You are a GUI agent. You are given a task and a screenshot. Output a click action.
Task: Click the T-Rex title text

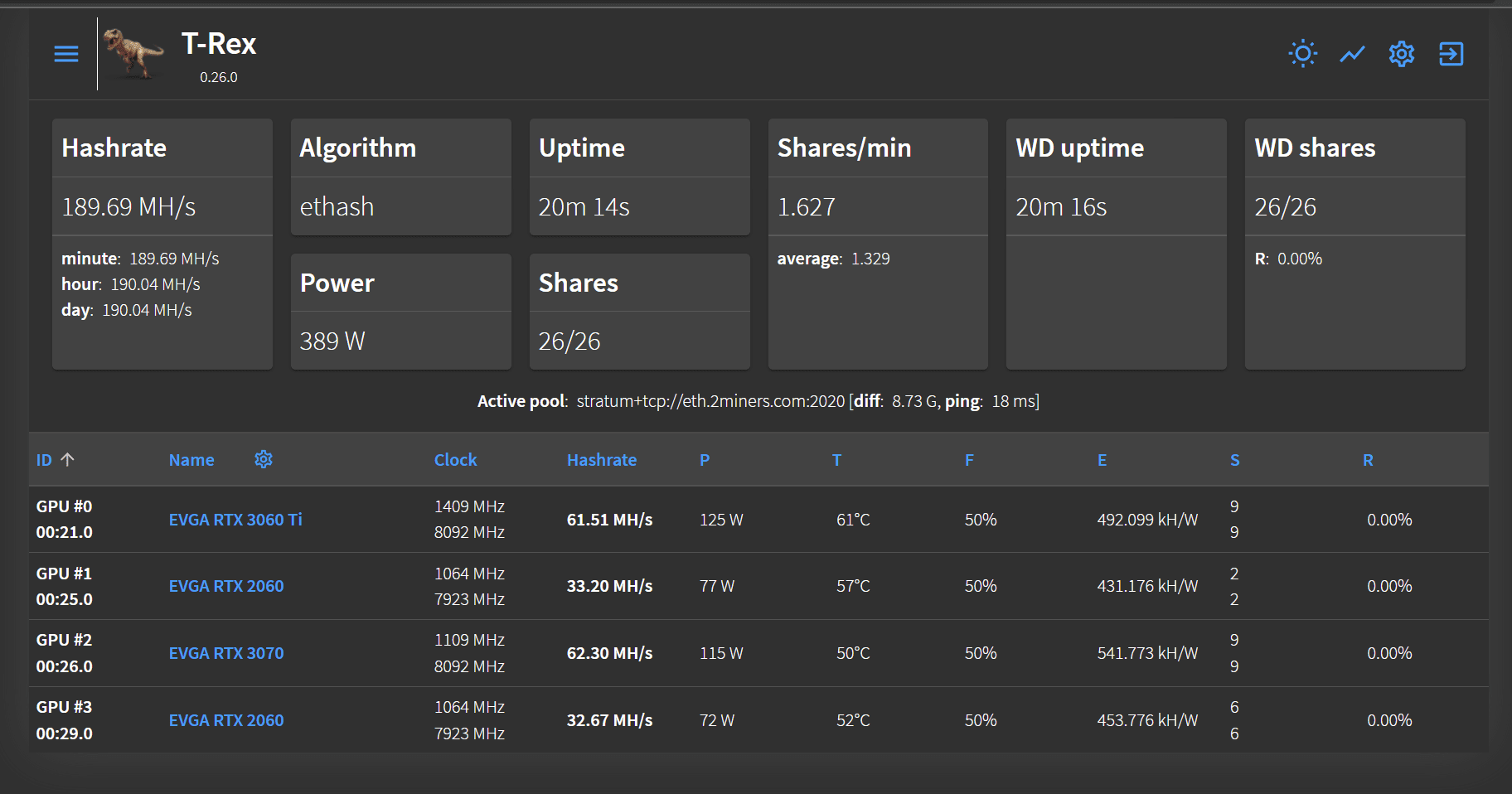(219, 44)
